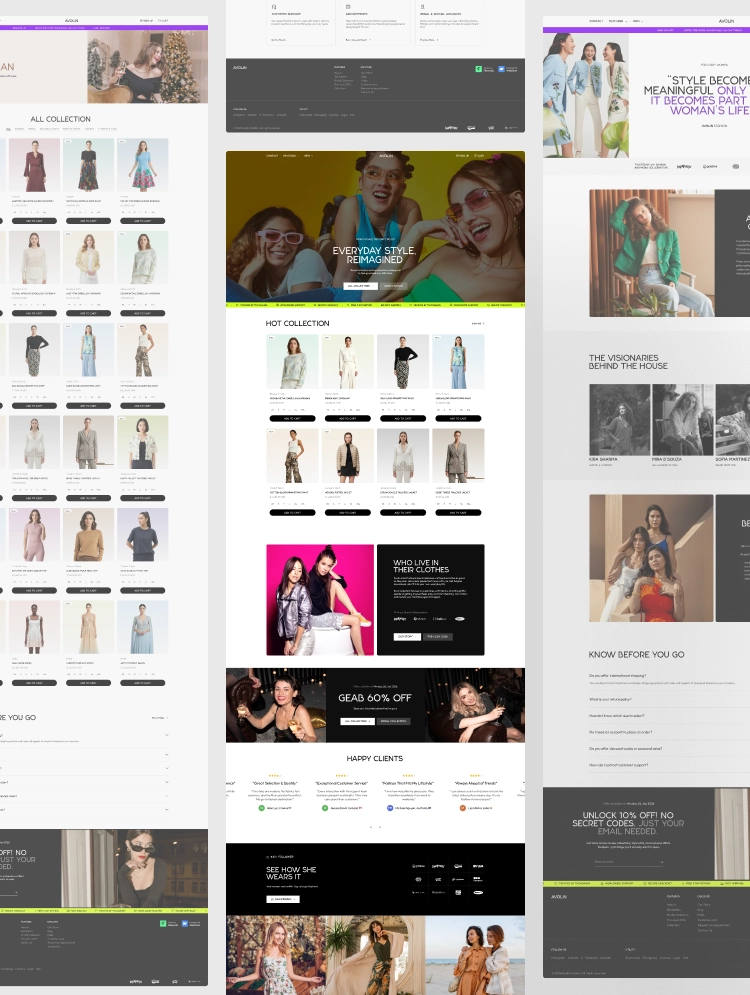Expand the first FAQ row on the All Collection page
The image size is (750, 995).
pyautogui.click(x=84, y=736)
